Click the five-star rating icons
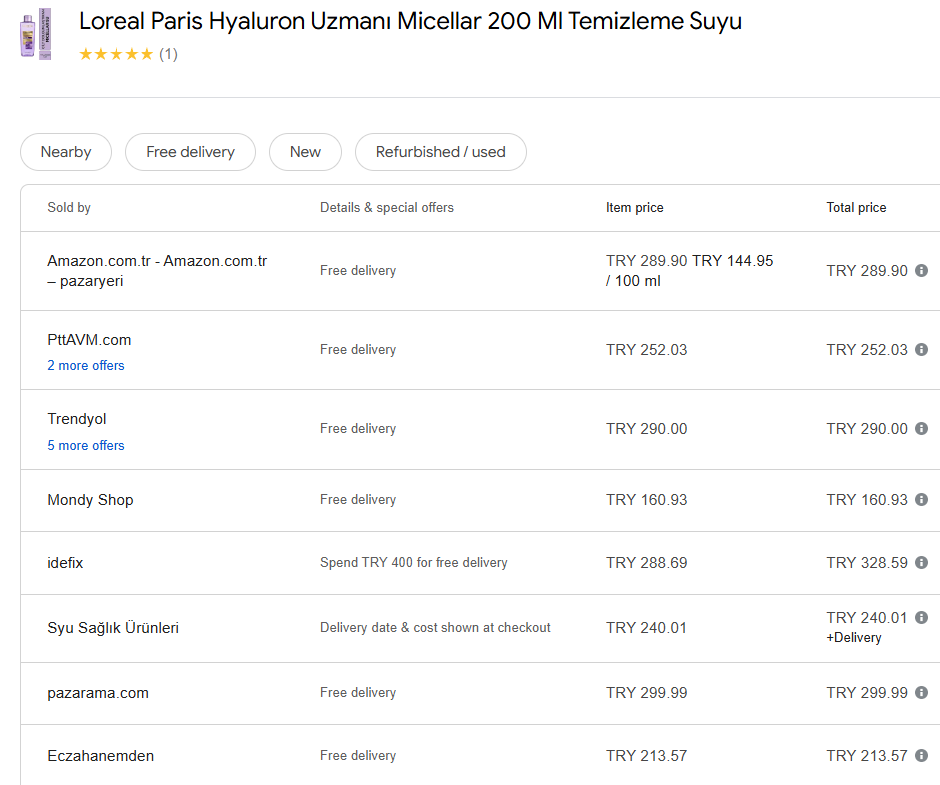940x785 pixels. (x=116, y=55)
